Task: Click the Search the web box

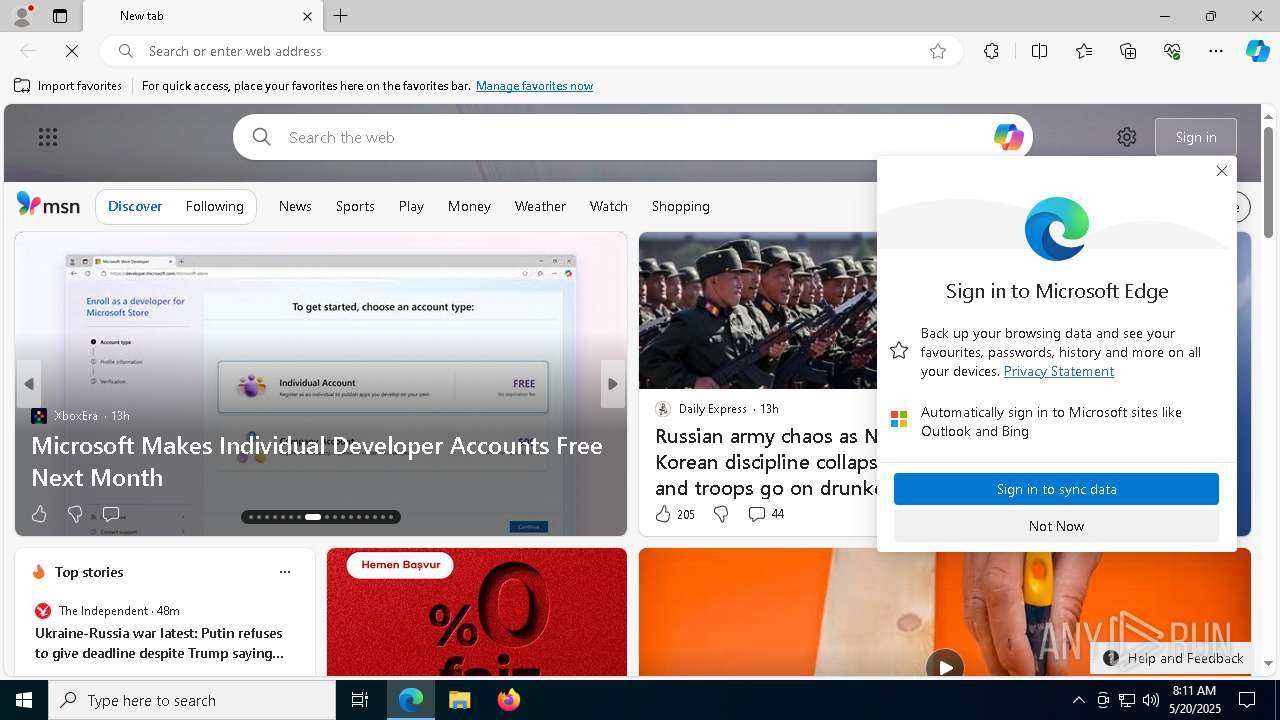Action: 632,137
